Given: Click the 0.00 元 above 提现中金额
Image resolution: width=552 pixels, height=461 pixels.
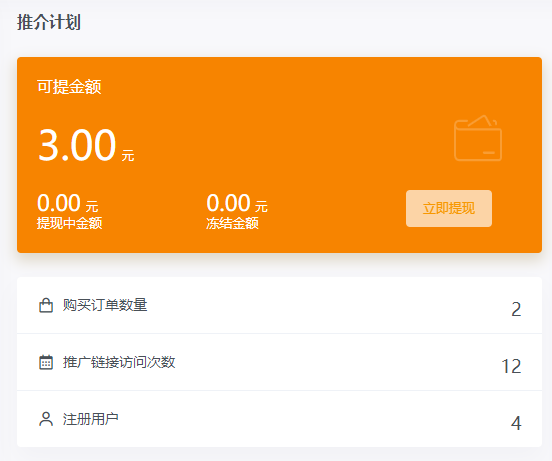Looking at the screenshot, I should (x=68, y=203).
